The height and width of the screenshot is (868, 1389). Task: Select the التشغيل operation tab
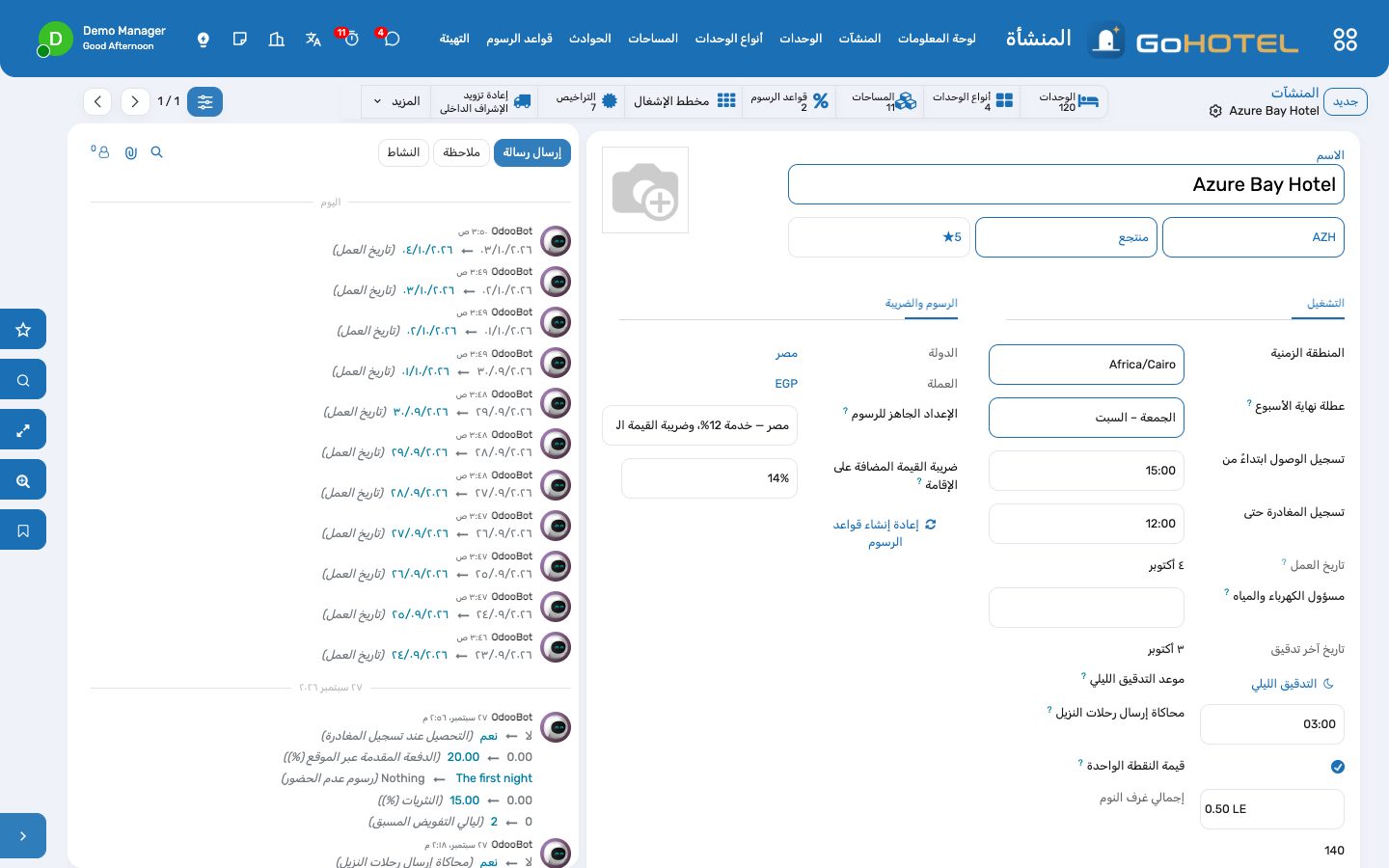(x=1325, y=304)
